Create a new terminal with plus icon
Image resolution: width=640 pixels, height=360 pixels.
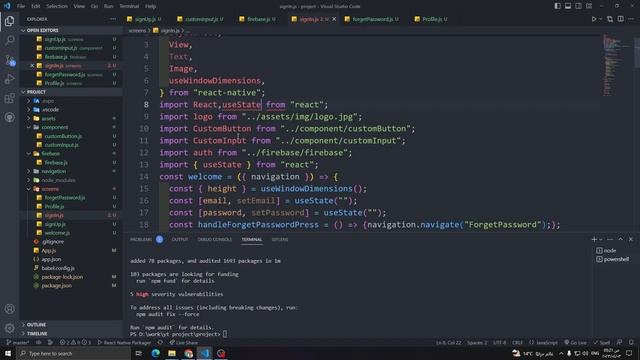(x=594, y=239)
